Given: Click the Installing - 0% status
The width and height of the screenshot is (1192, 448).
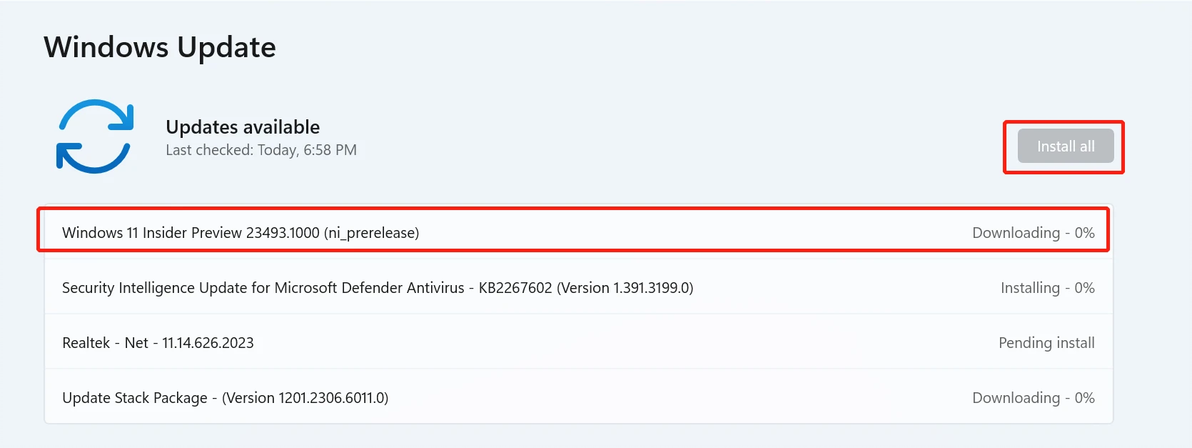Looking at the screenshot, I should click(x=1047, y=288).
